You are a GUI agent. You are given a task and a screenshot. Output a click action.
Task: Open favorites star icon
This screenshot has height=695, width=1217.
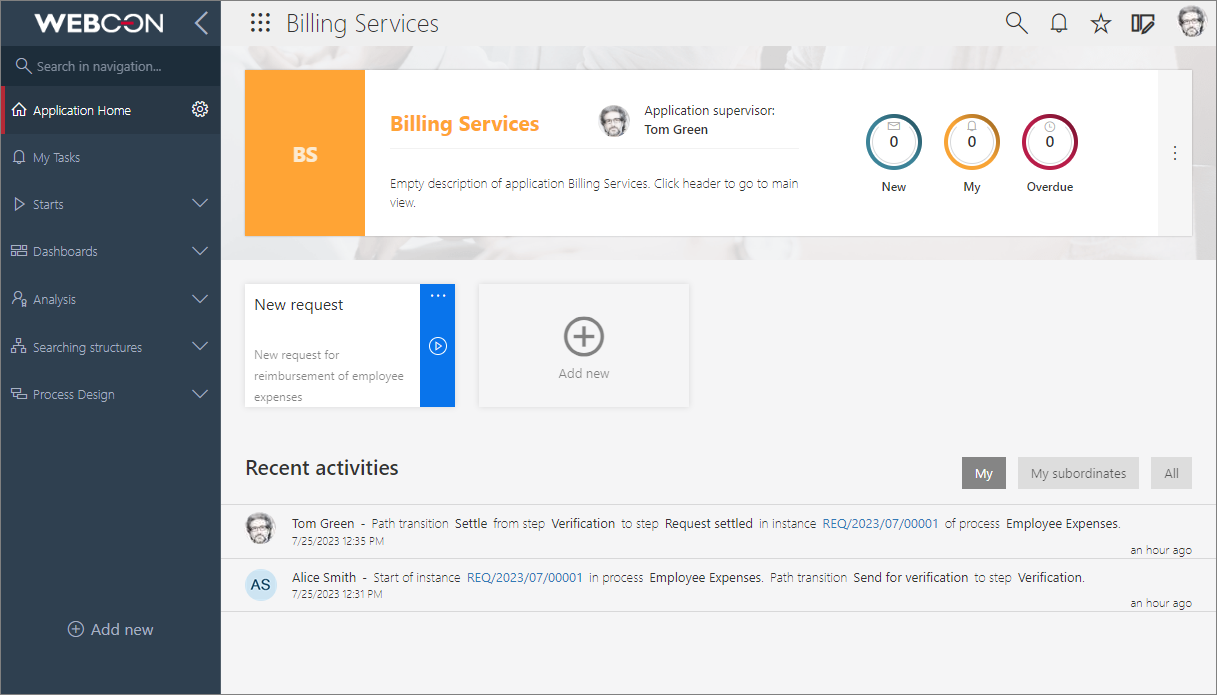click(1101, 24)
